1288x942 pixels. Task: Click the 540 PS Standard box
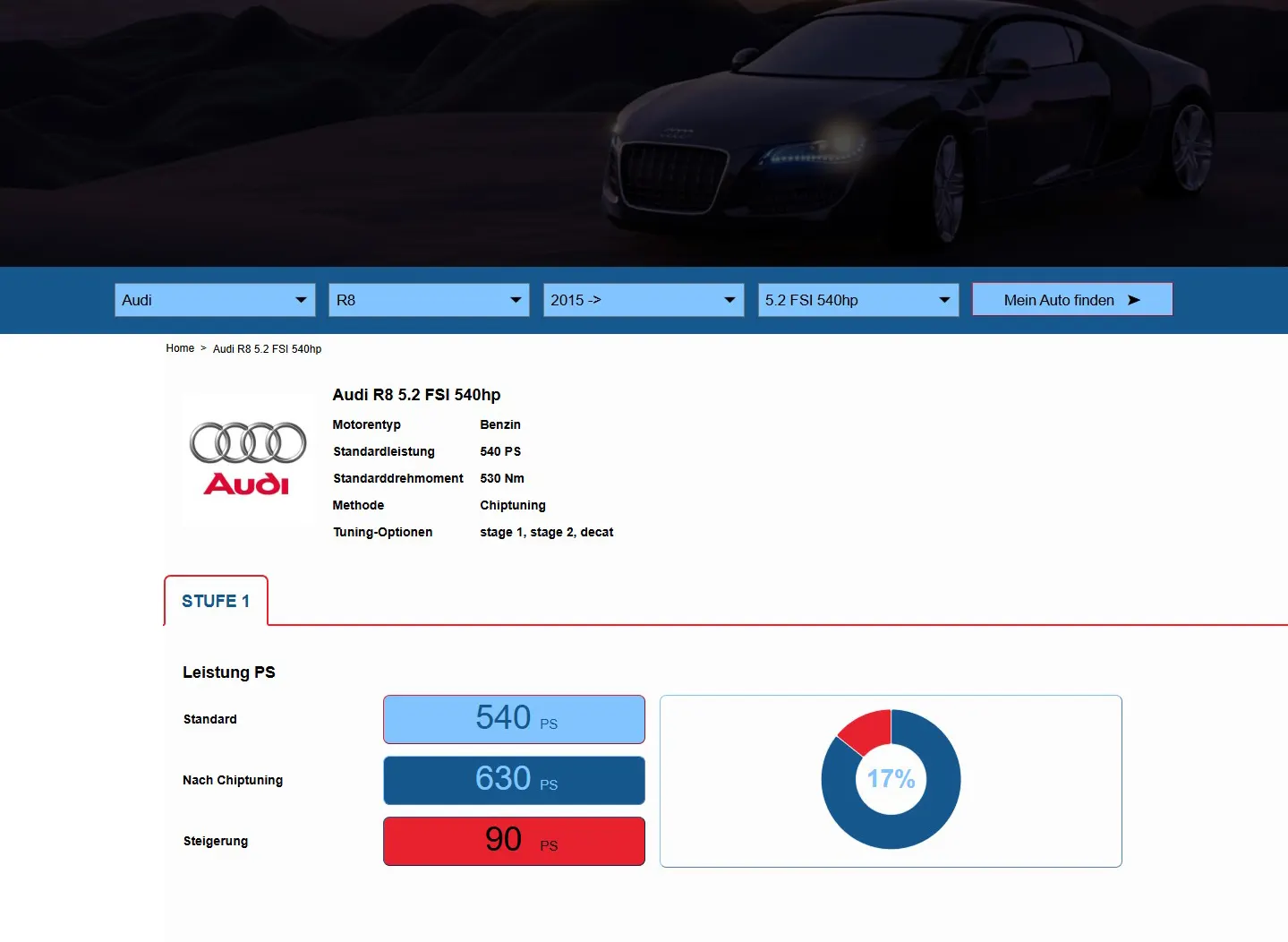pyautogui.click(x=513, y=719)
